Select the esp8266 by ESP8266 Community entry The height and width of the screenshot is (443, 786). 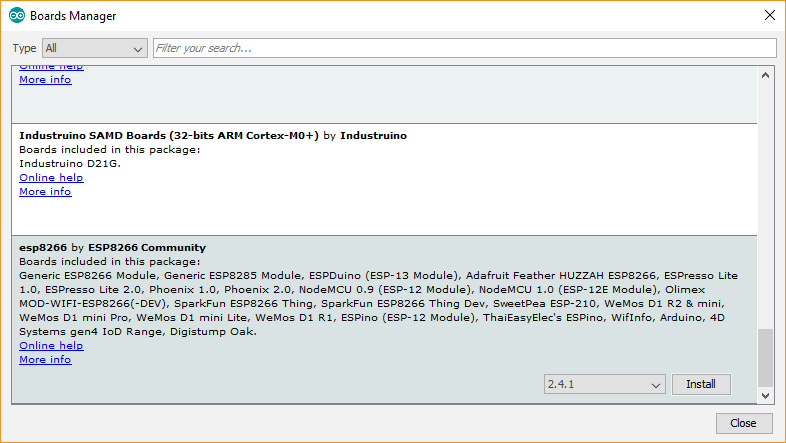point(384,319)
